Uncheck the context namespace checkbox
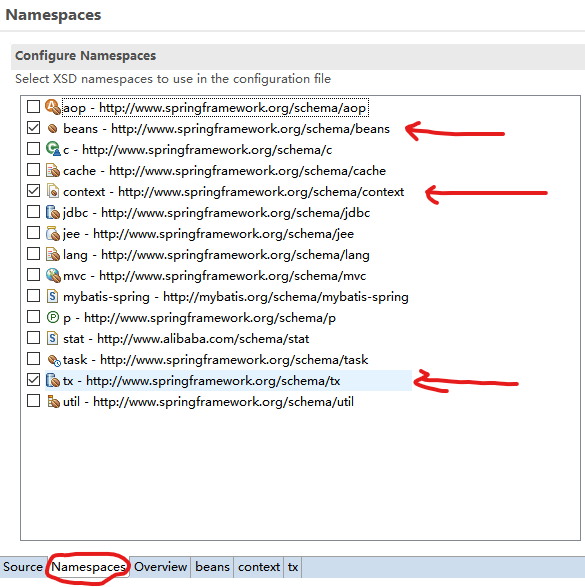Viewport: 585px width, 587px height. pyautogui.click(x=33, y=191)
